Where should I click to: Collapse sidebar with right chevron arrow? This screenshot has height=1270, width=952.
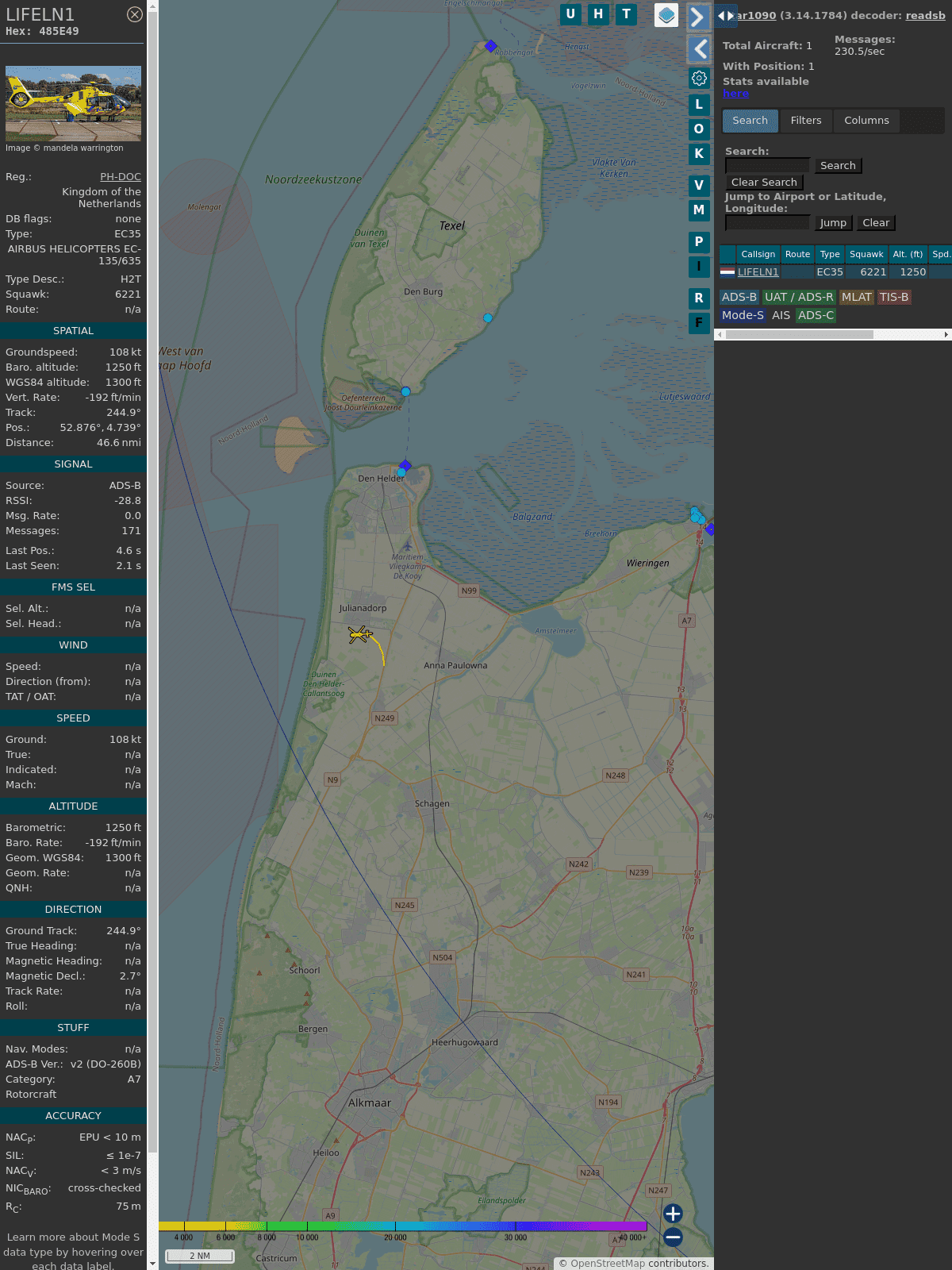pyautogui.click(x=697, y=17)
